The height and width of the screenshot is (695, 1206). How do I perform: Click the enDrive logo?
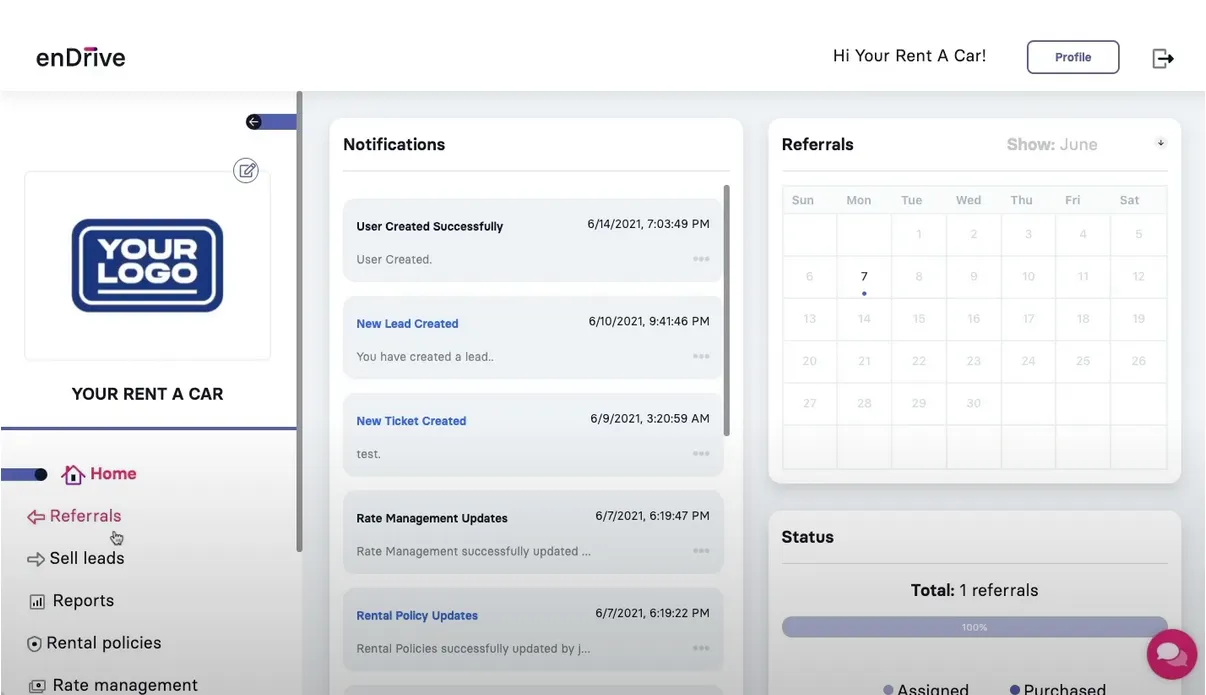[81, 57]
